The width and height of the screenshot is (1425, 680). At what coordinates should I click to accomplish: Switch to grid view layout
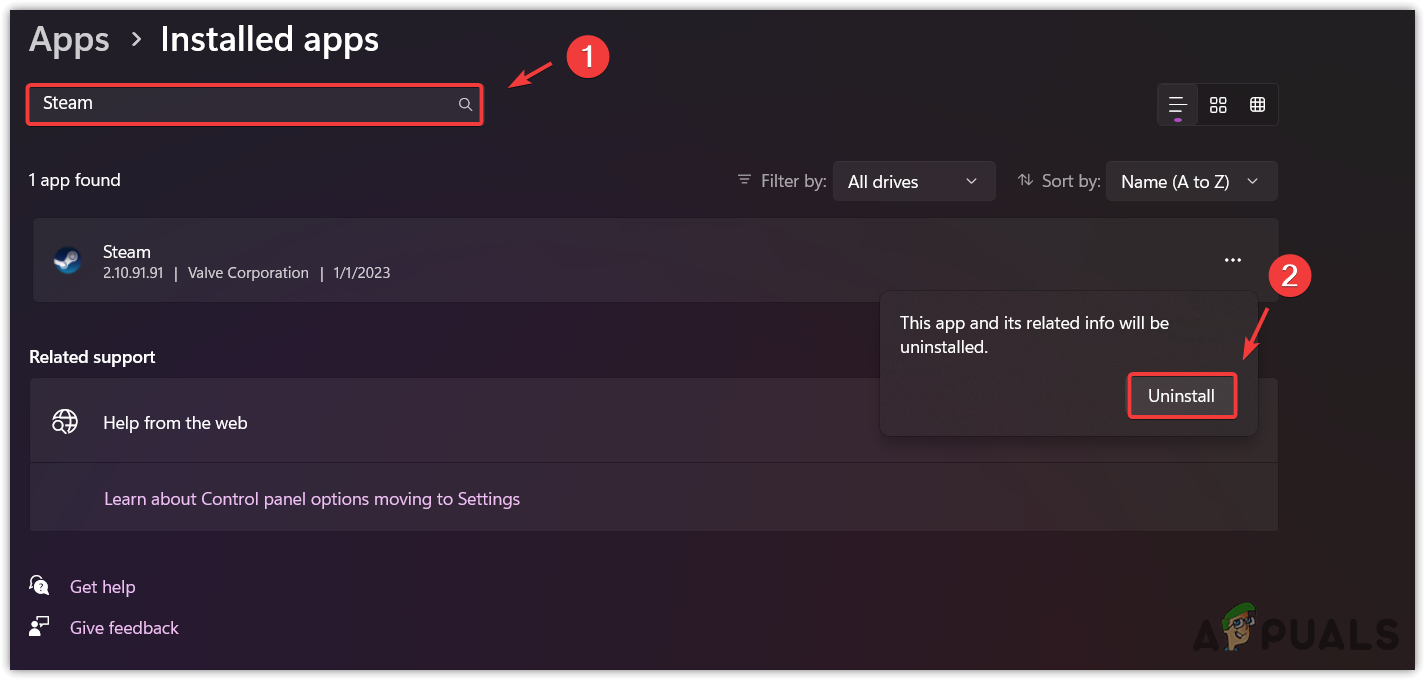1218,104
